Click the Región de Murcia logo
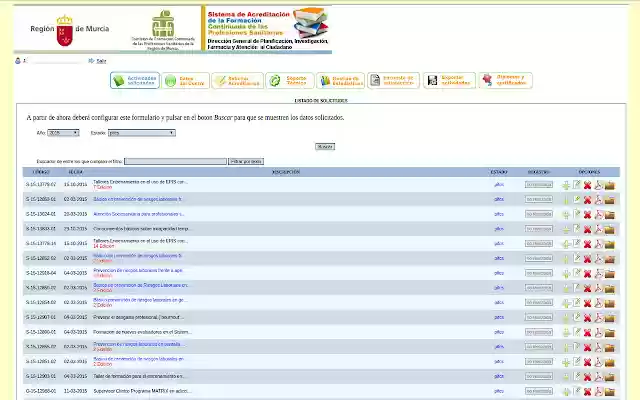Image resolution: width=640 pixels, height=400 pixels. tap(69, 29)
